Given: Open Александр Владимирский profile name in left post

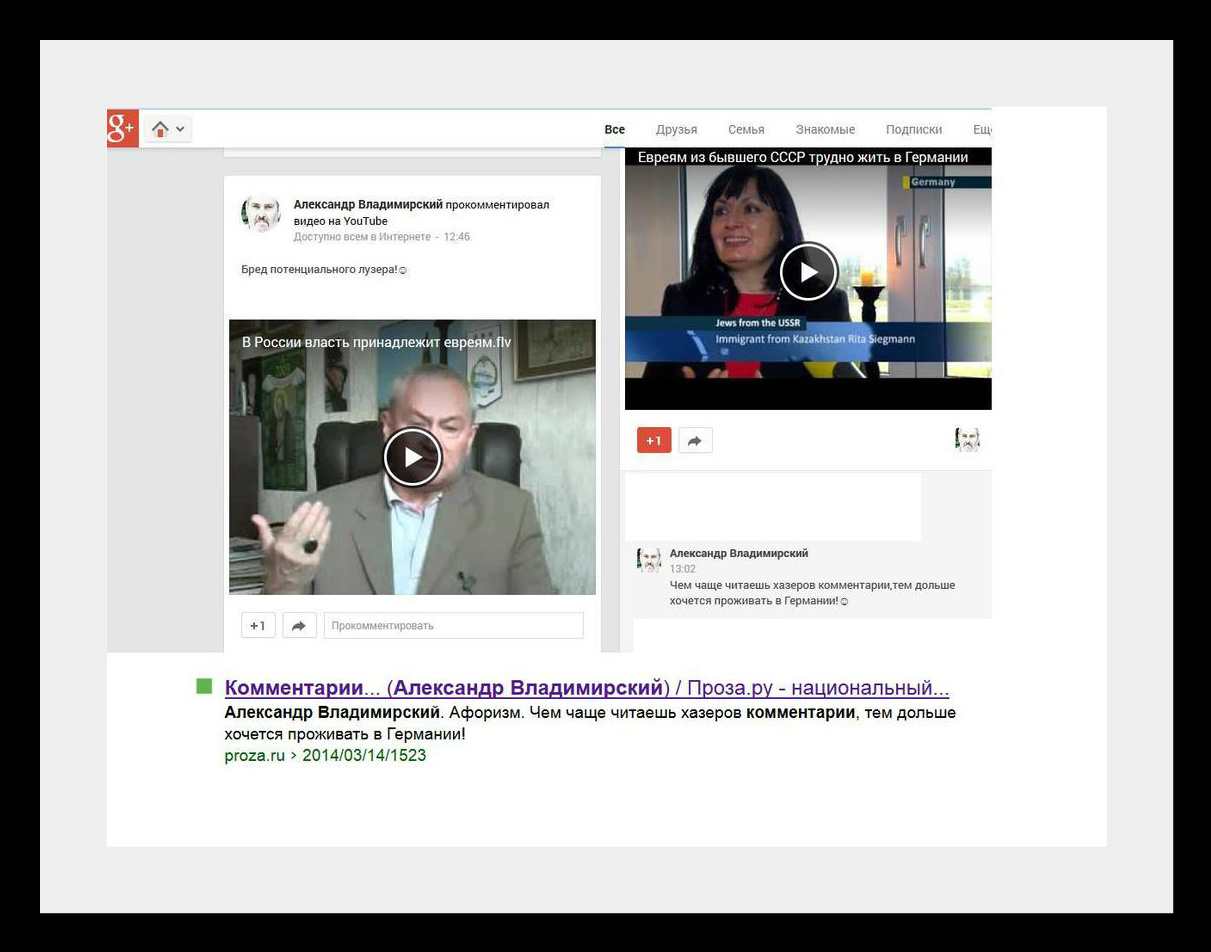Looking at the screenshot, I should click(x=368, y=204).
